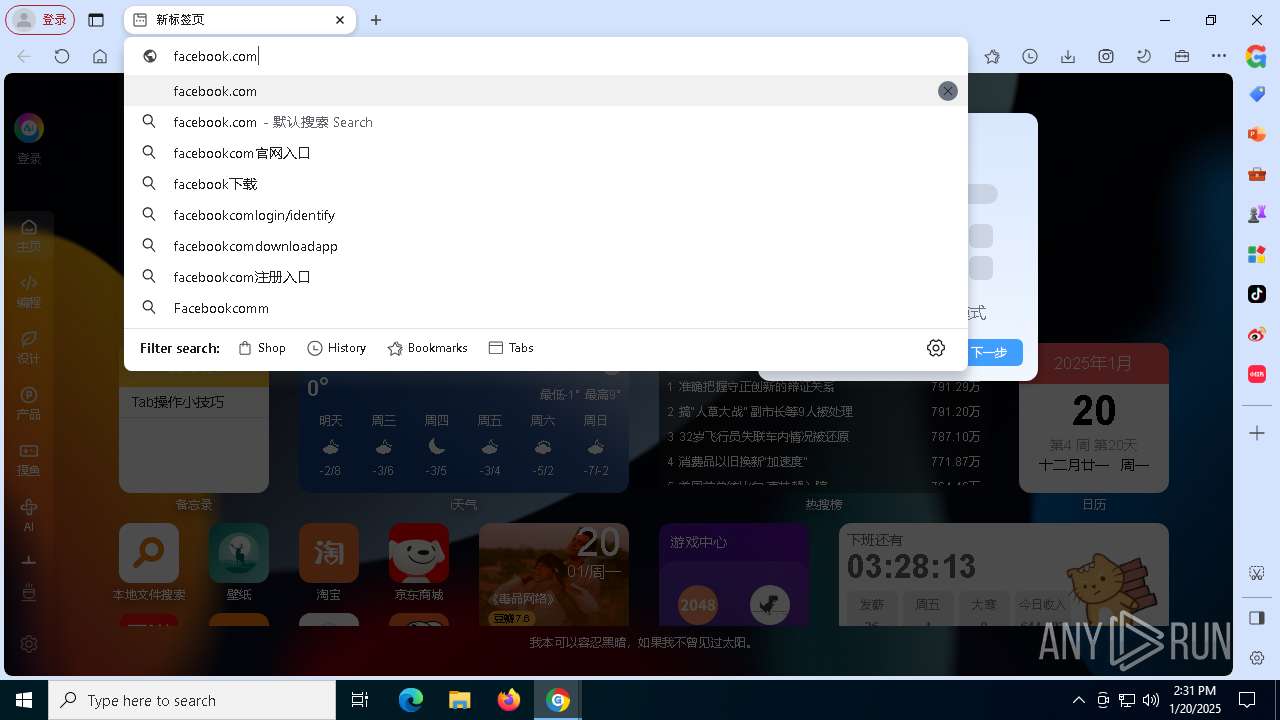The height and width of the screenshot is (720, 1280).
Task: Click the favorites star toolbar icon
Action: pos(992,57)
